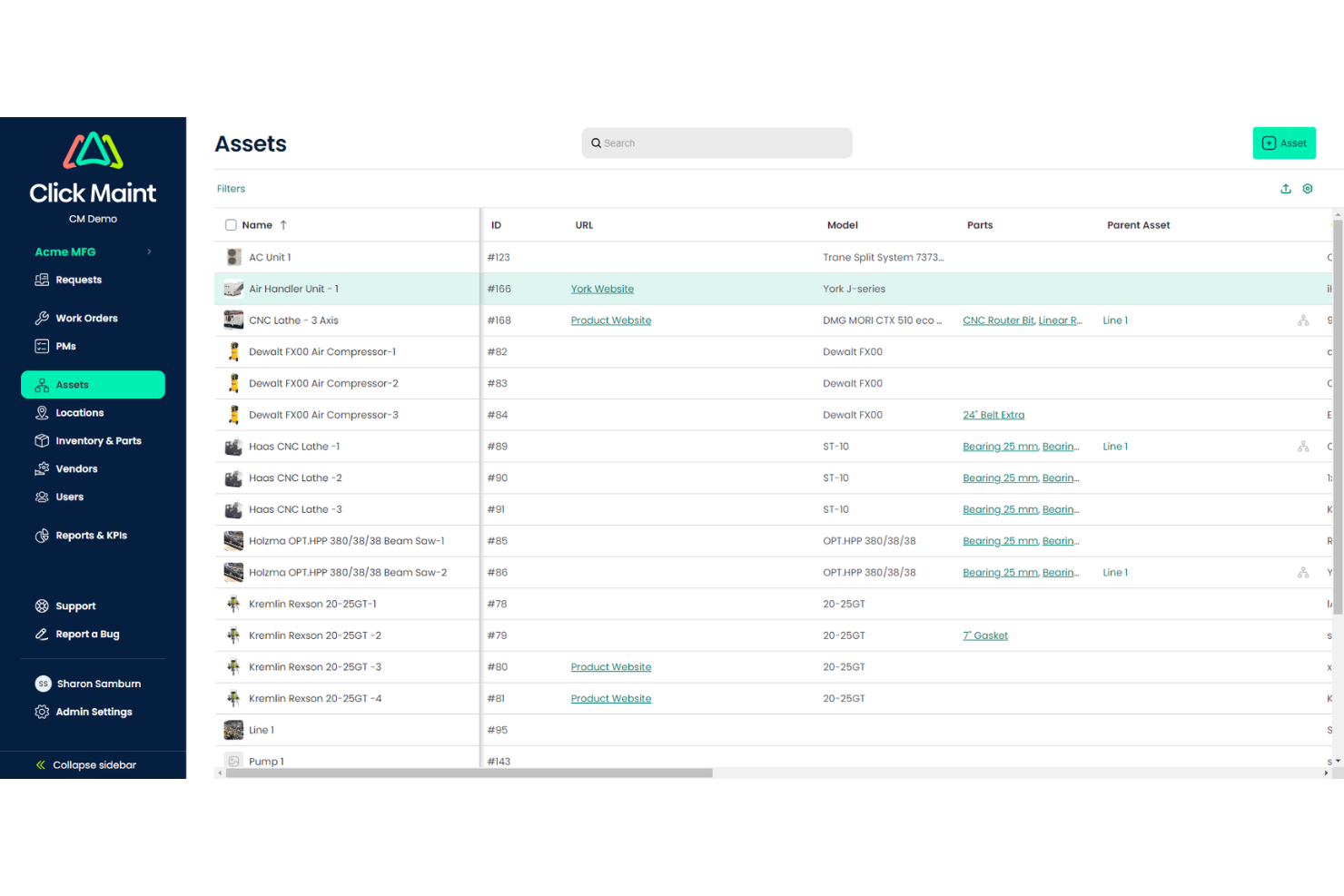The height and width of the screenshot is (896, 1344).
Task: Open Filters
Action: point(231,189)
